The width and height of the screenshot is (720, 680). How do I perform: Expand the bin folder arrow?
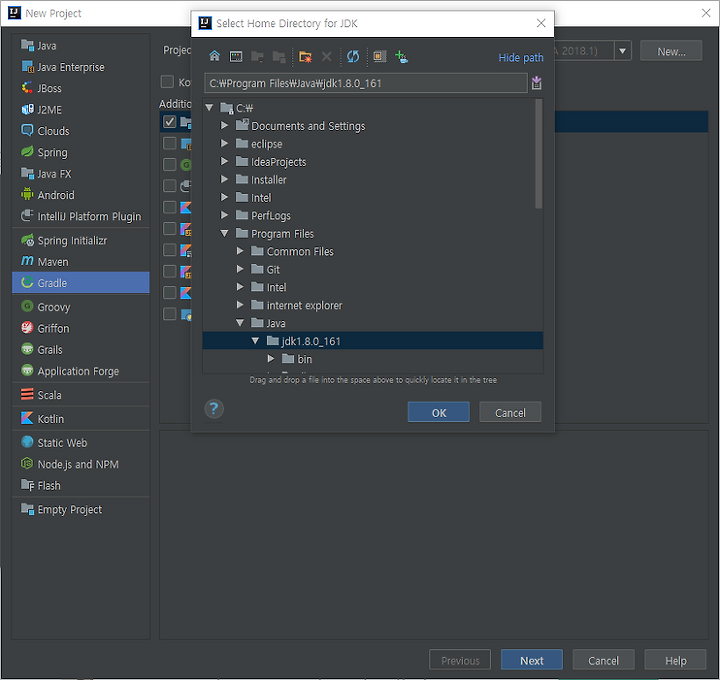point(271,358)
